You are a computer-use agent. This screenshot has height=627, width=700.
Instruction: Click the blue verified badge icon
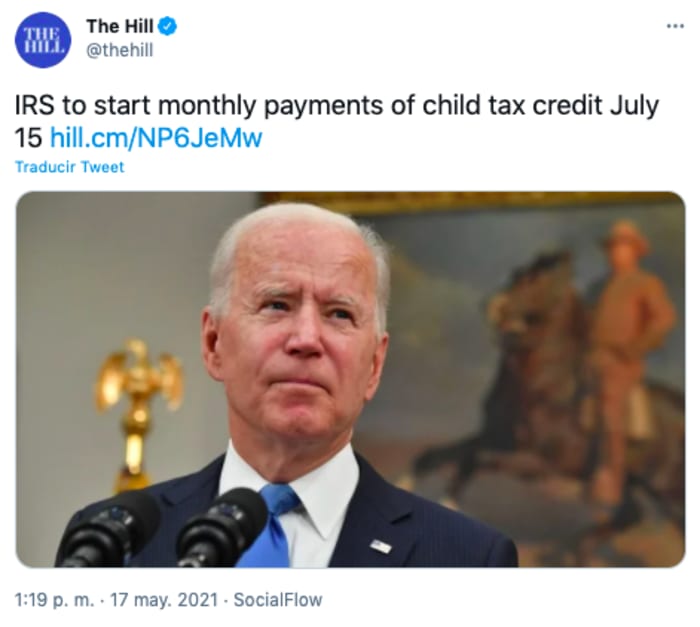(x=168, y=26)
